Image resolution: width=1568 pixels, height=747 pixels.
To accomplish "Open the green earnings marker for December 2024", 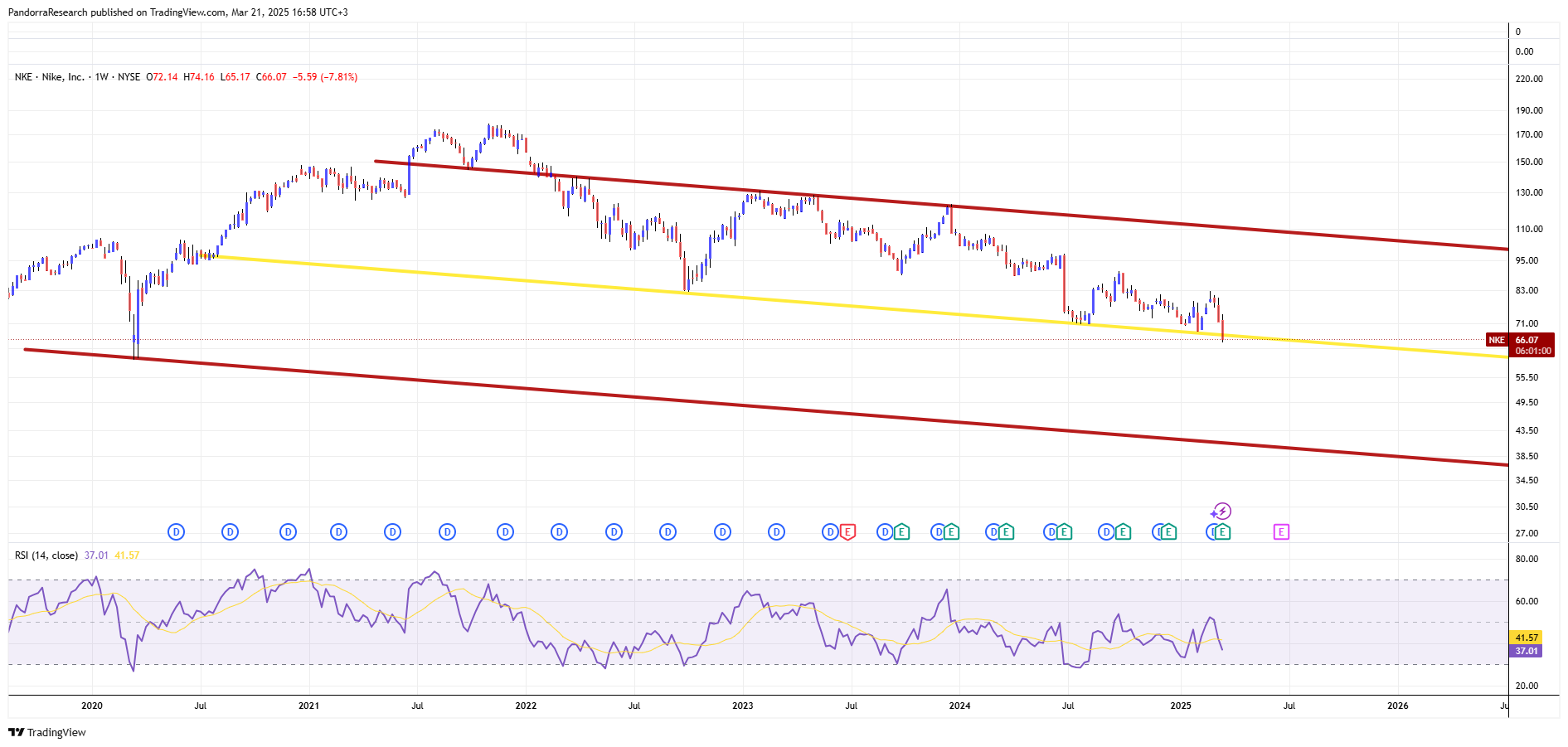I will (x=1168, y=531).
